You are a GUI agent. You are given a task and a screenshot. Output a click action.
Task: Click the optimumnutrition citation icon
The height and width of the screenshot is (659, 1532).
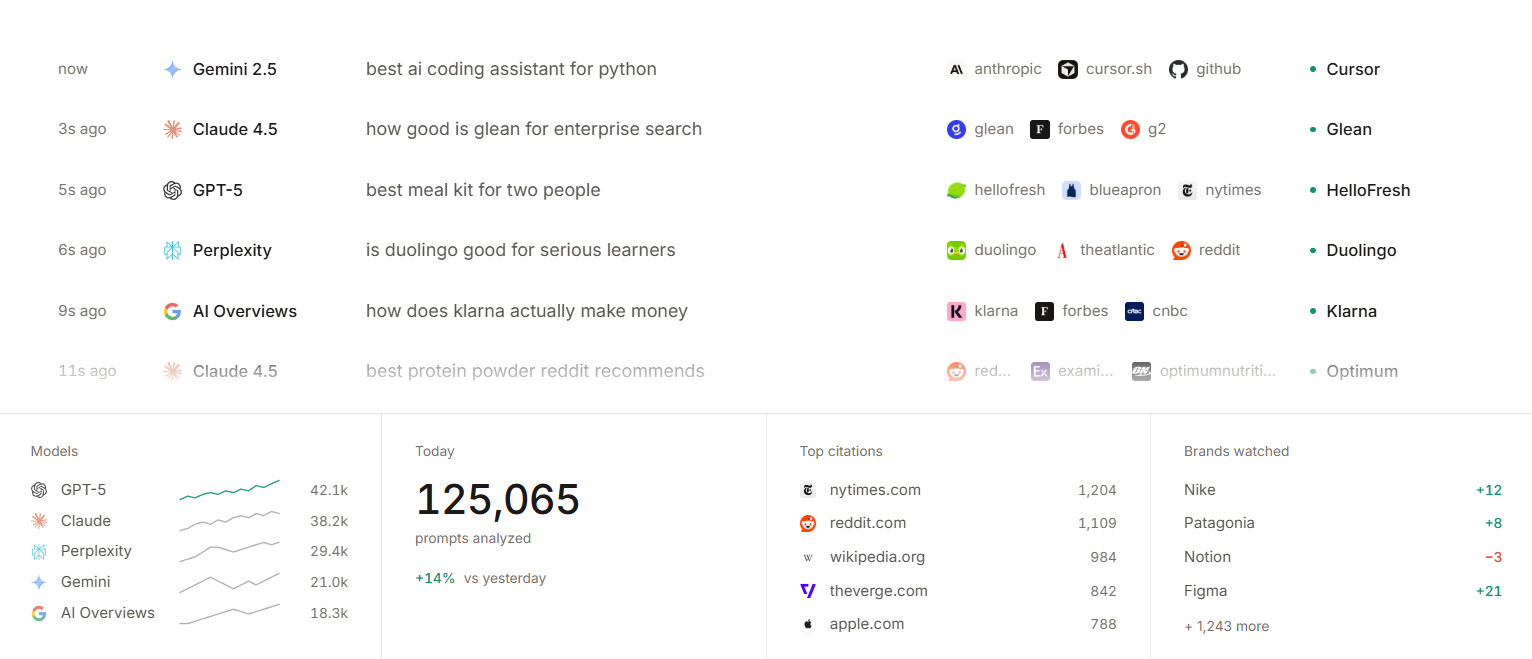1142,371
